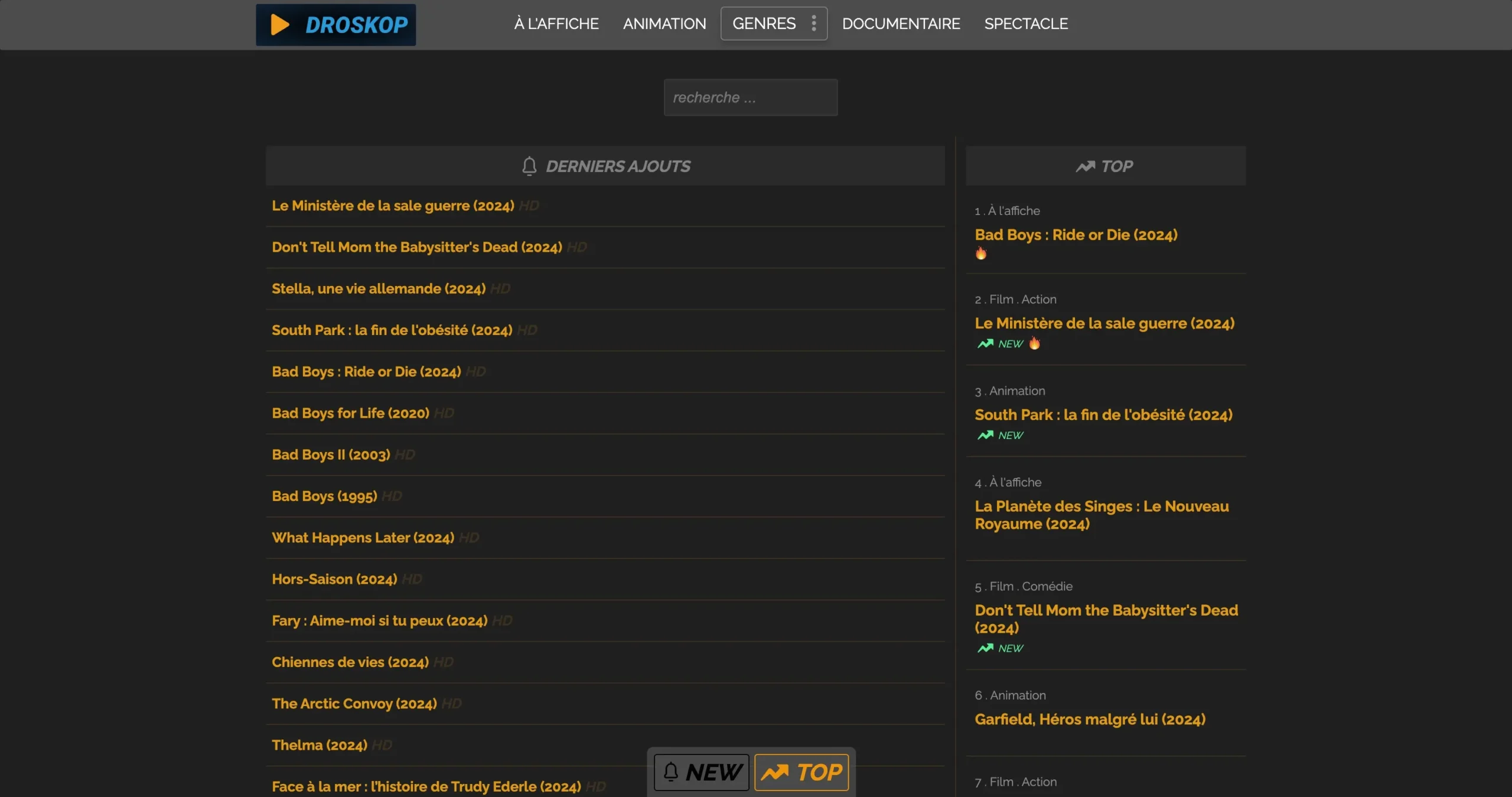The image size is (1512, 797).
Task: Open Le Ministère de la sale guerre in Derniers Ajouts
Action: (393, 206)
